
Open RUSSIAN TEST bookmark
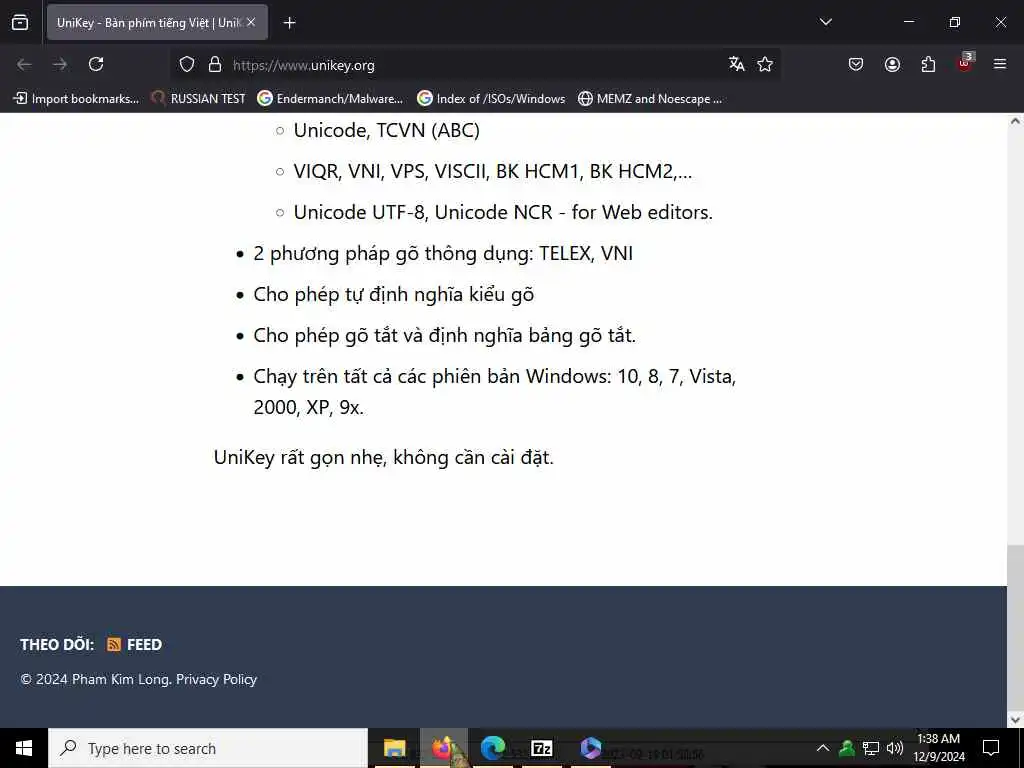[198, 99]
